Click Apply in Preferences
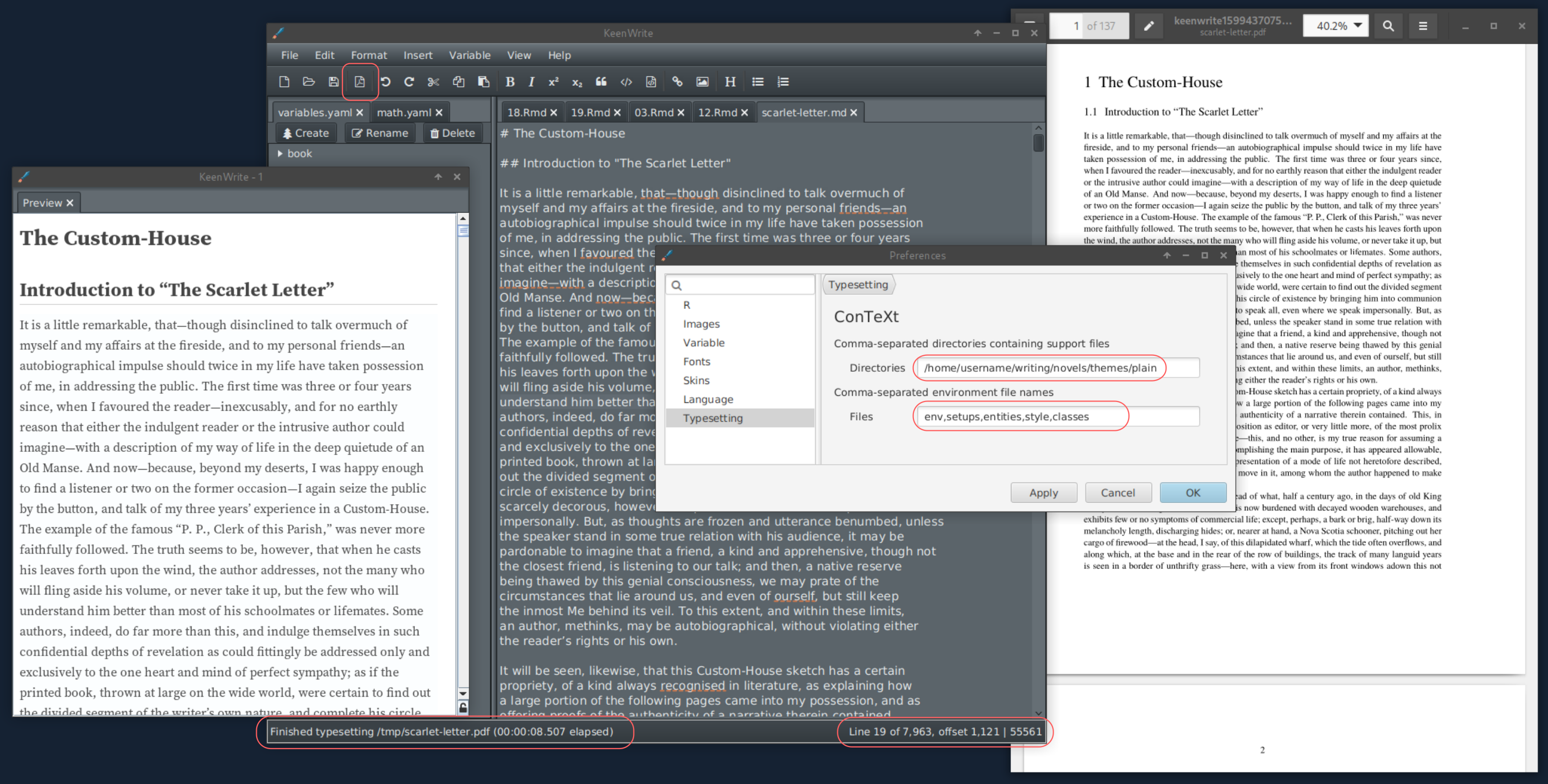The height and width of the screenshot is (784, 1548). click(x=1044, y=492)
